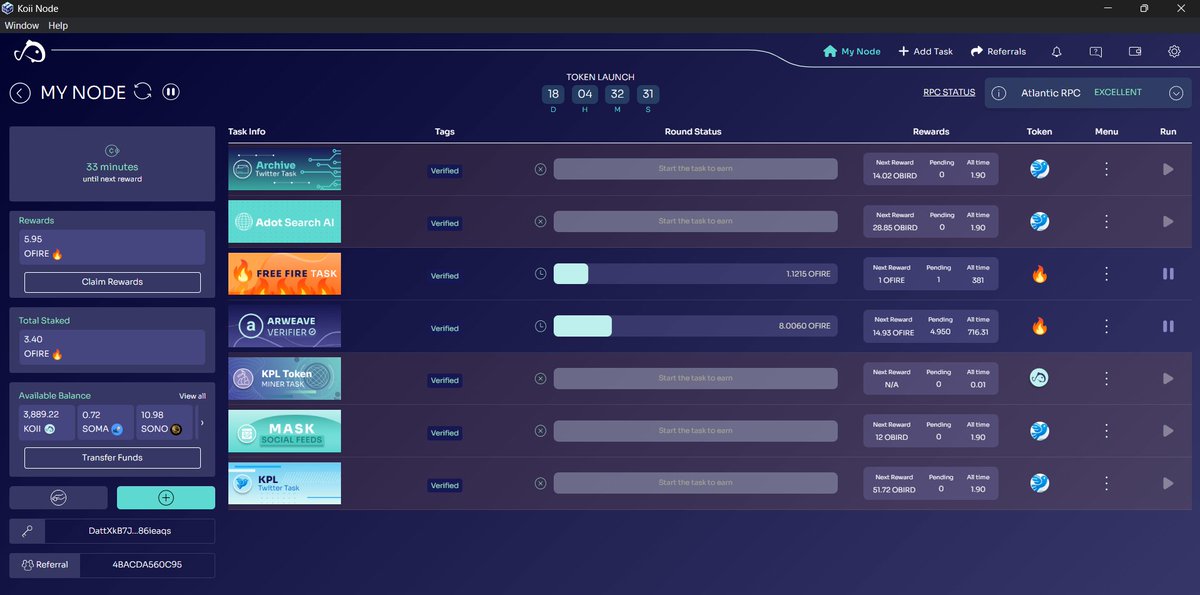Open the KPL Twitter Task three-dot menu

coord(1106,483)
